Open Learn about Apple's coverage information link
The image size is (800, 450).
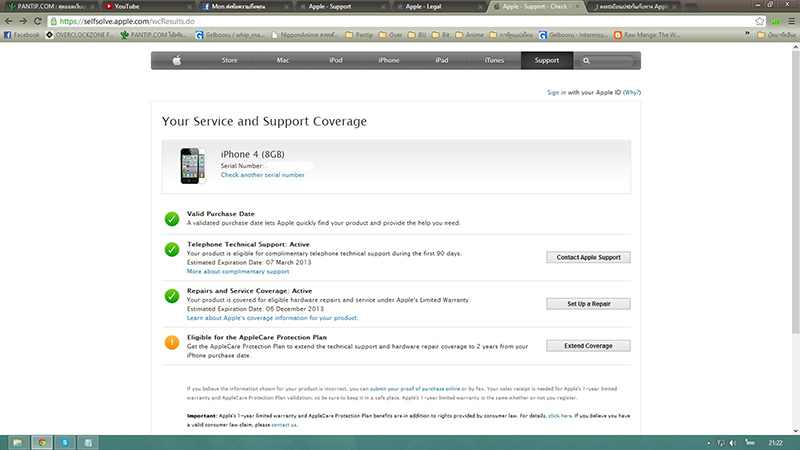(272, 318)
